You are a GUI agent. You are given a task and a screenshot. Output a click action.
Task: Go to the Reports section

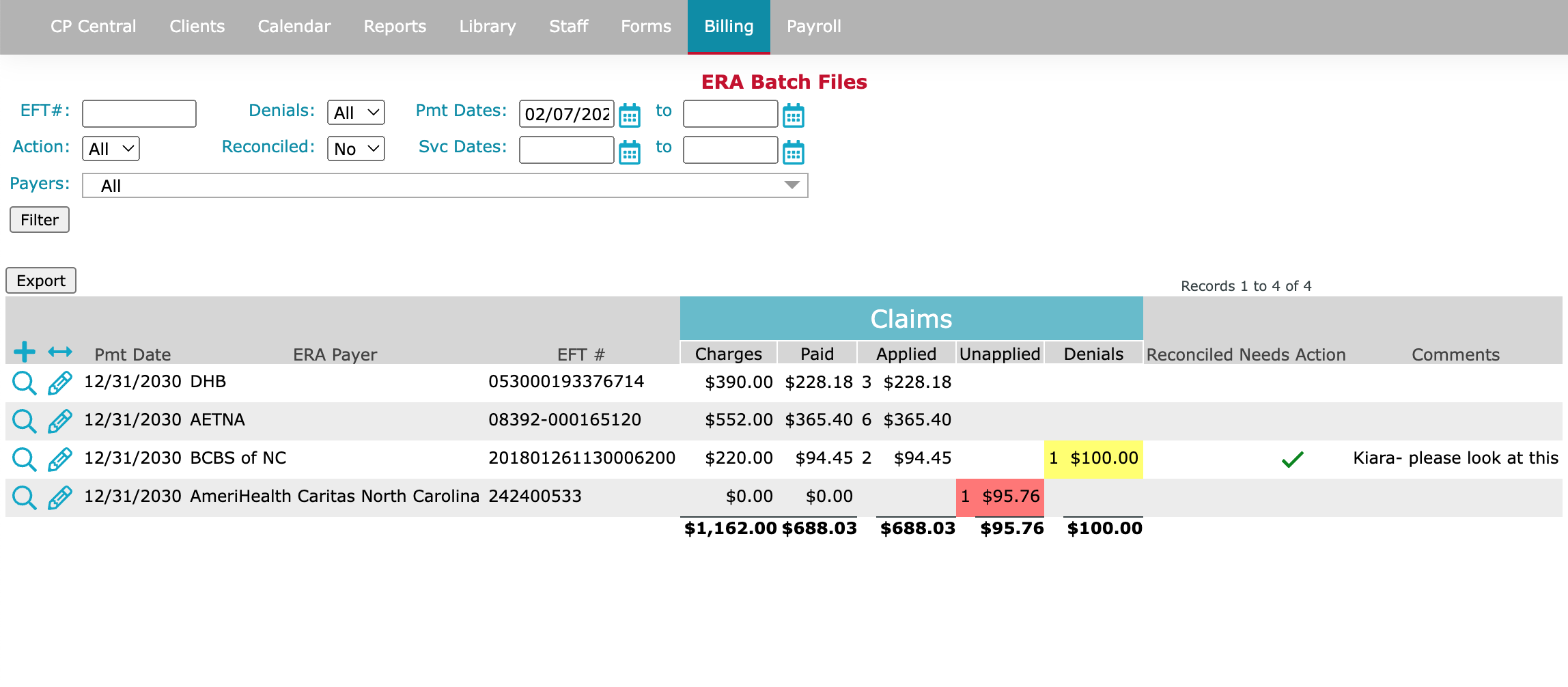click(394, 26)
